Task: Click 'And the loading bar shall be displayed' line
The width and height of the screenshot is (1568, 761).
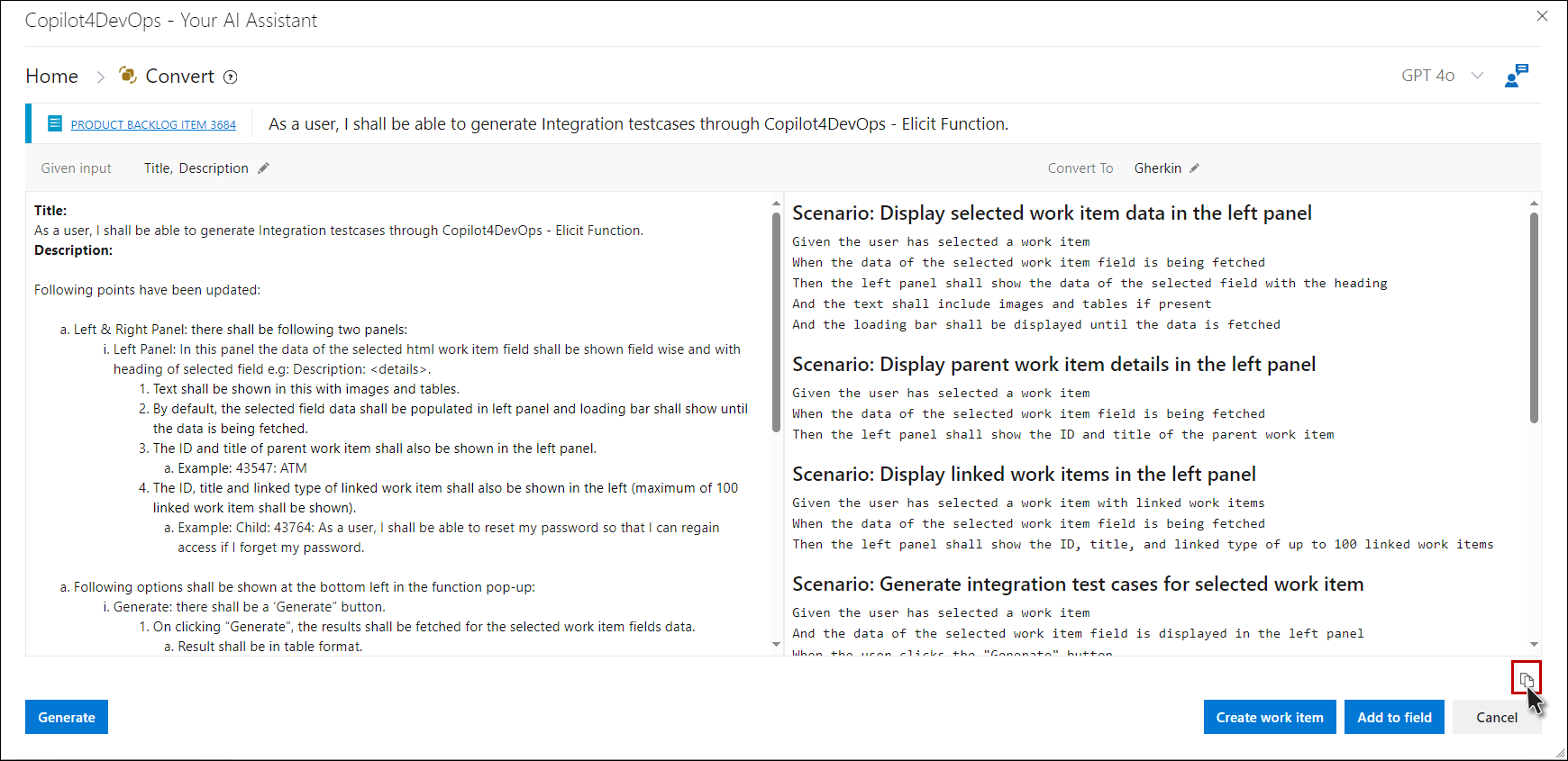Action: click(x=1036, y=325)
